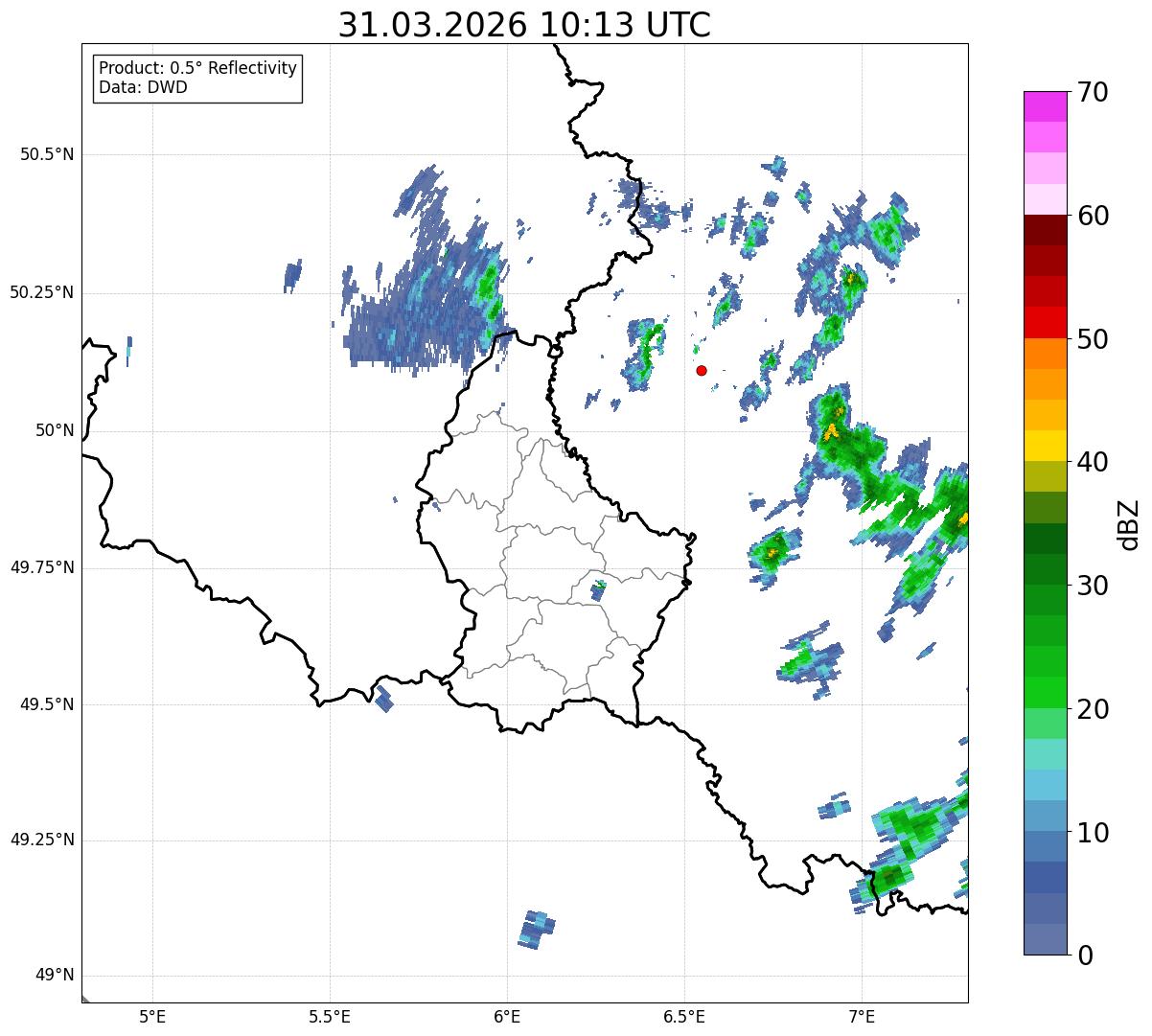
Task: Click the 49.5°N latitude label
Action: coord(47,704)
